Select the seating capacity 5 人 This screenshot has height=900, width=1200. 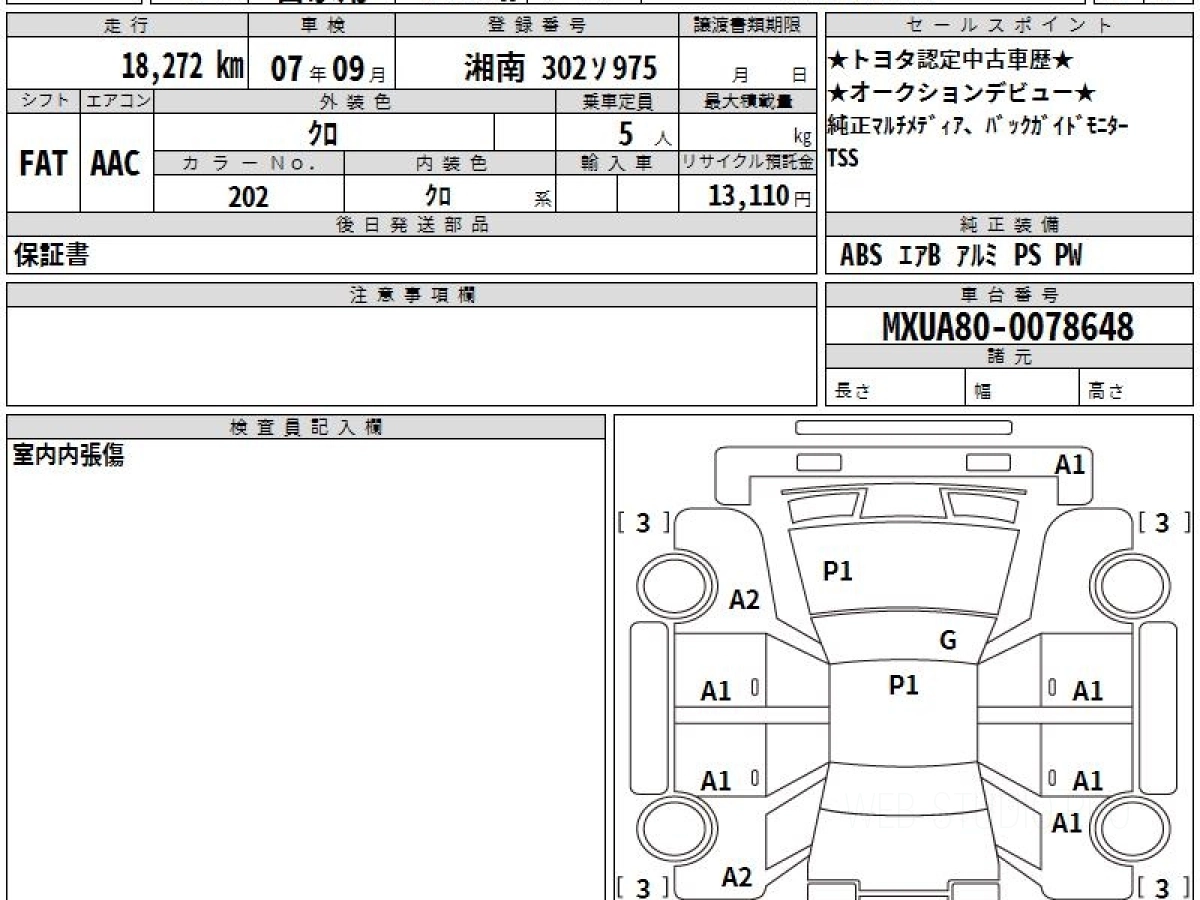pos(644,134)
